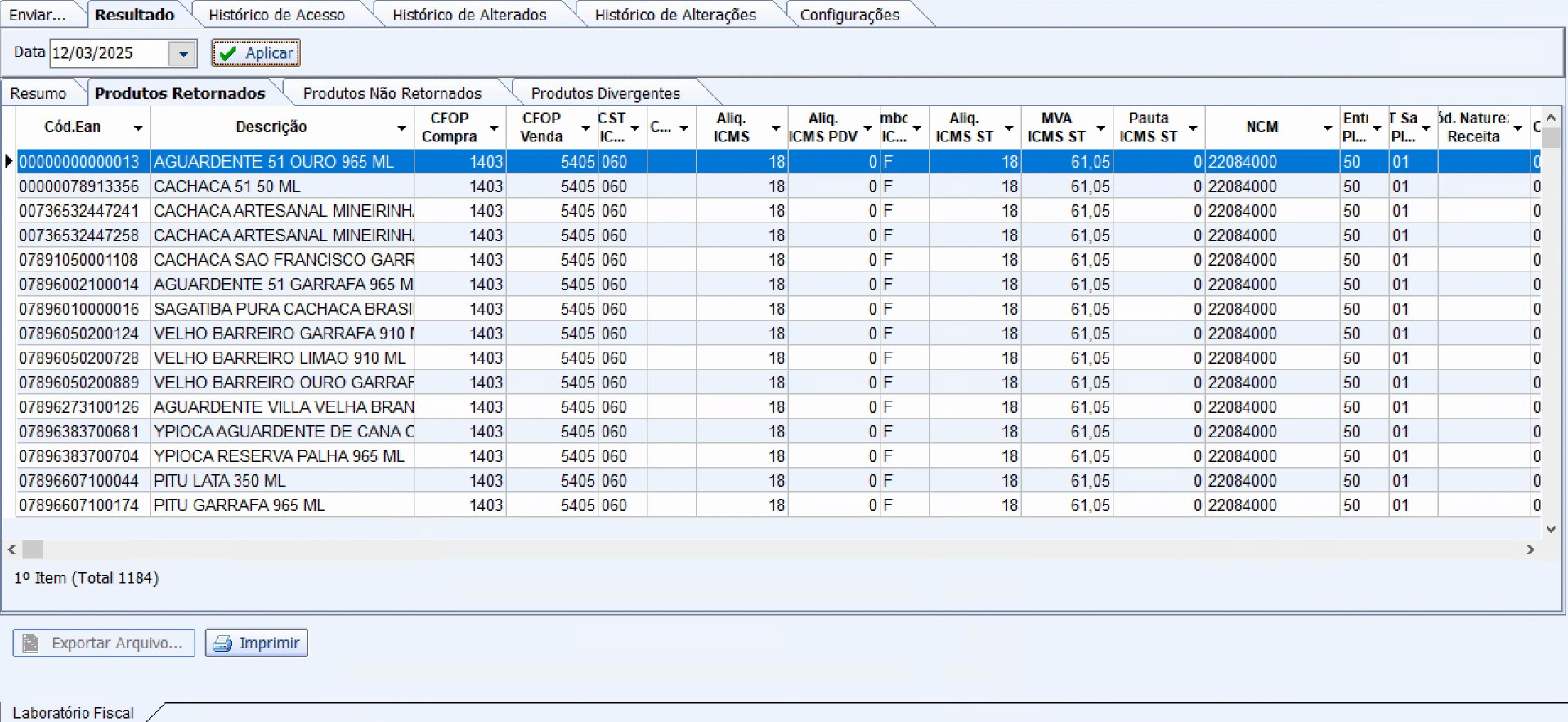Open the Resumo tab
1568x722 pixels.
(38, 93)
